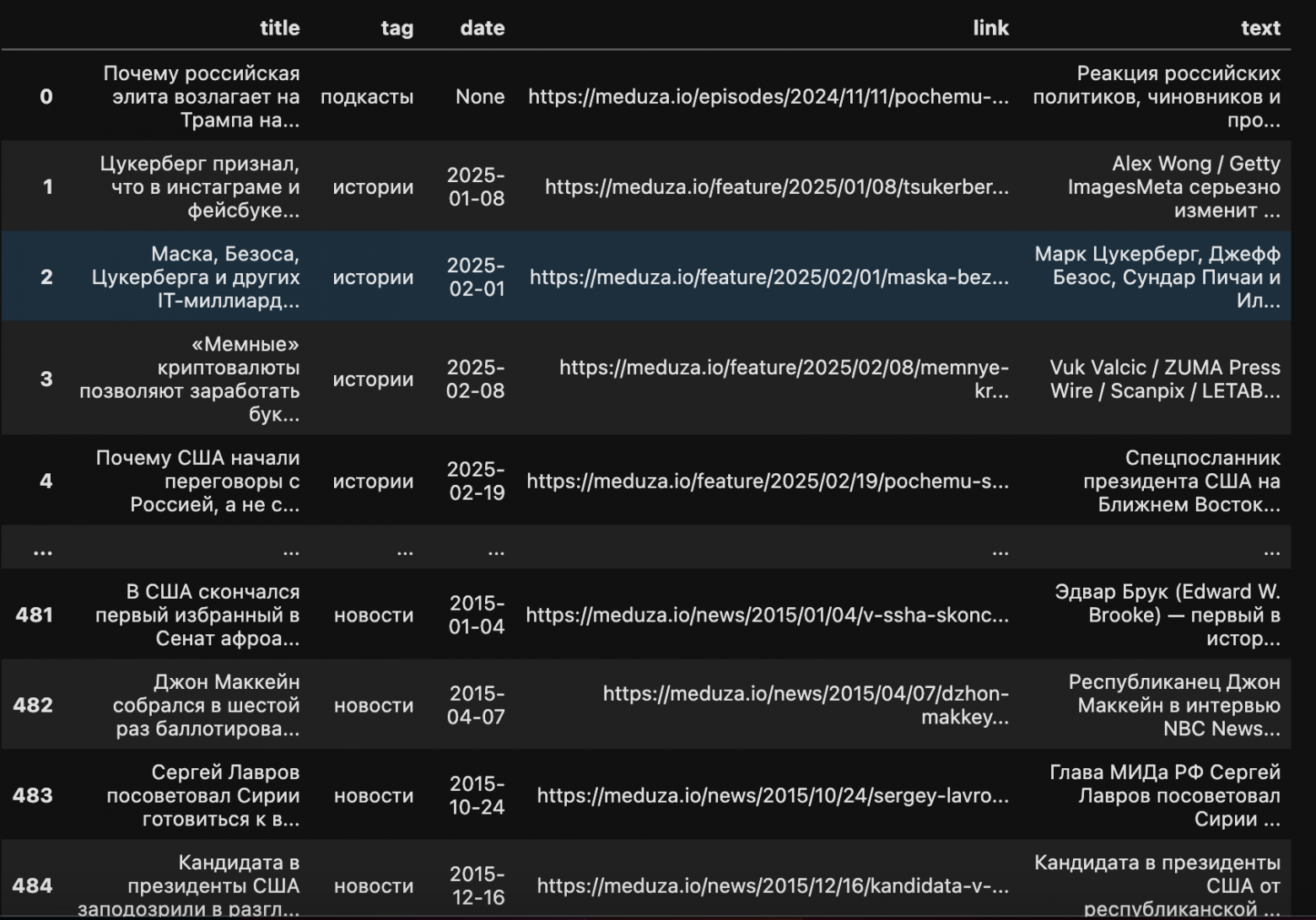Click the 'подкасты' tag cell
1316x920 pixels.
pyautogui.click(x=367, y=96)
